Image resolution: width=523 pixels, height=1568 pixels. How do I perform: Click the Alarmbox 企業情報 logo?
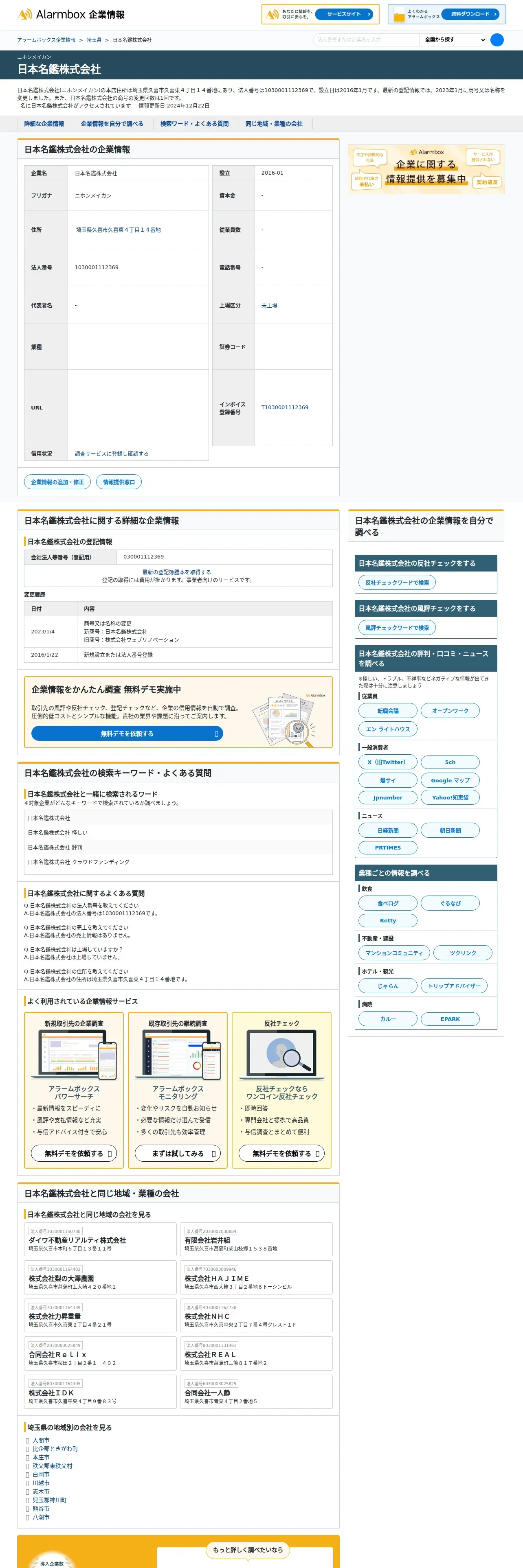point(71,15)
